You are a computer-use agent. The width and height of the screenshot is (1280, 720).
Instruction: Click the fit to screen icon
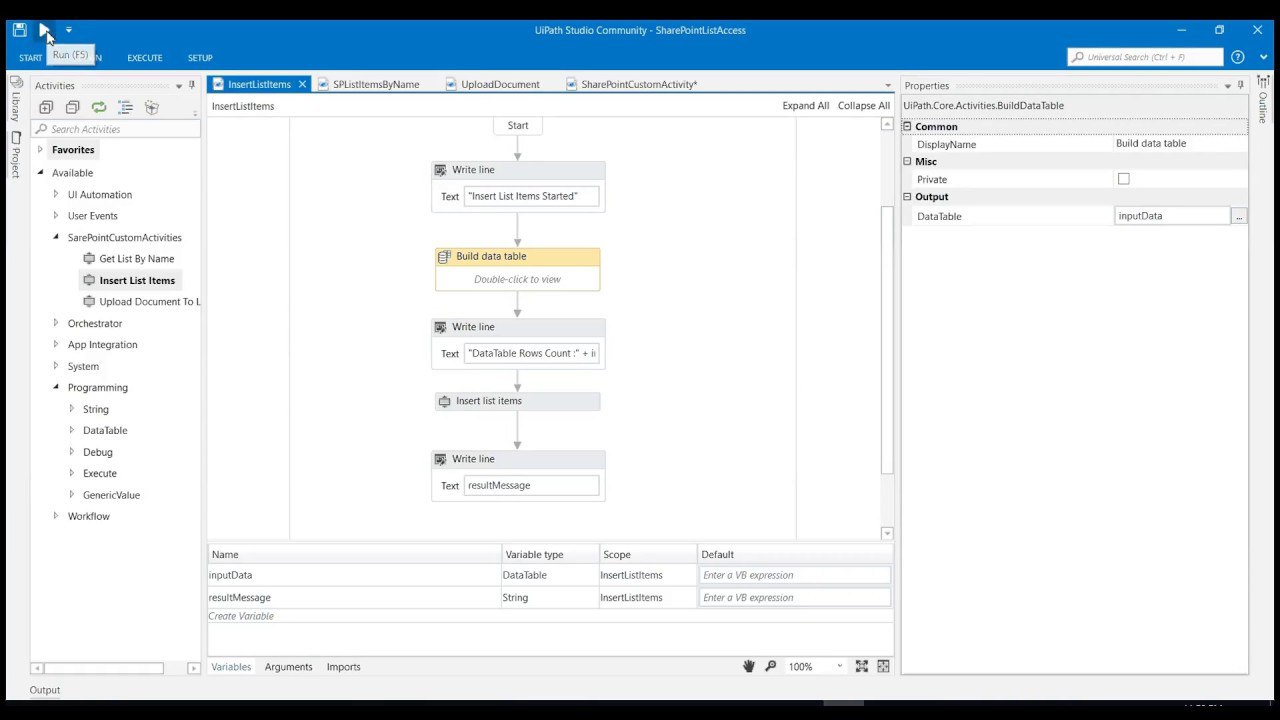click(x=862, y=667)
